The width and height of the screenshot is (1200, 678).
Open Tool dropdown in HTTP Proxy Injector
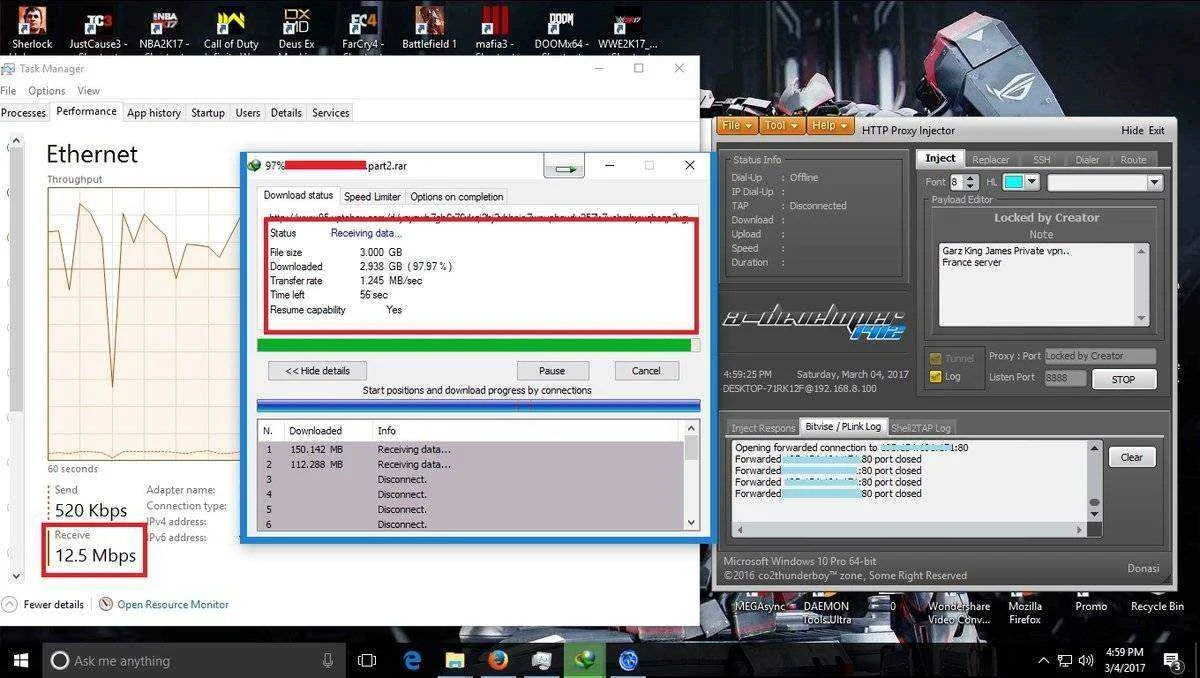click(781, 125)
